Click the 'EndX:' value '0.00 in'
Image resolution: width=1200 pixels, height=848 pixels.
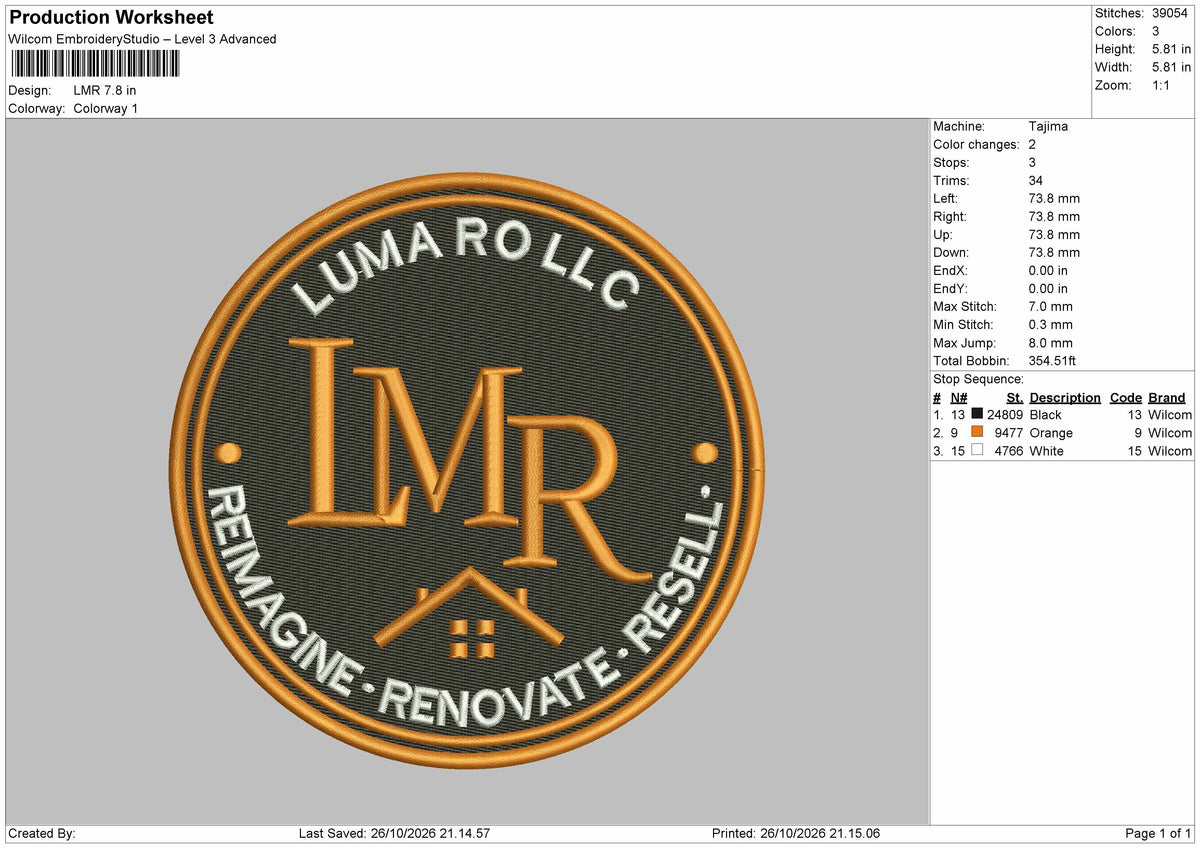click(1048, 271)
